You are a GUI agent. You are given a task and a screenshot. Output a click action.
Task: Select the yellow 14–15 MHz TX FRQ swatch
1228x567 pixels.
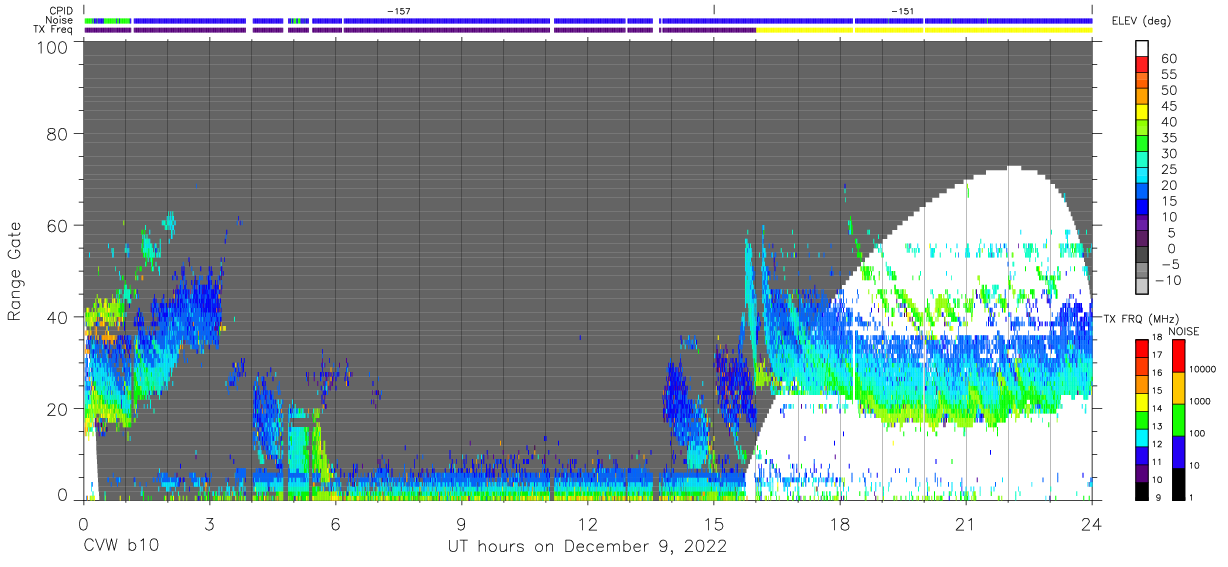click(x=1142, y=402)
